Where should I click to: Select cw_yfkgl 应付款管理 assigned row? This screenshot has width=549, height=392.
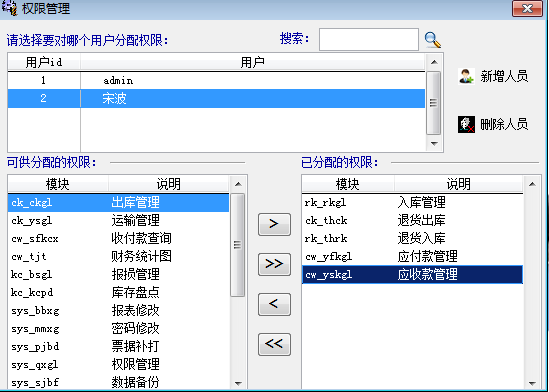[x=412, y=257]
